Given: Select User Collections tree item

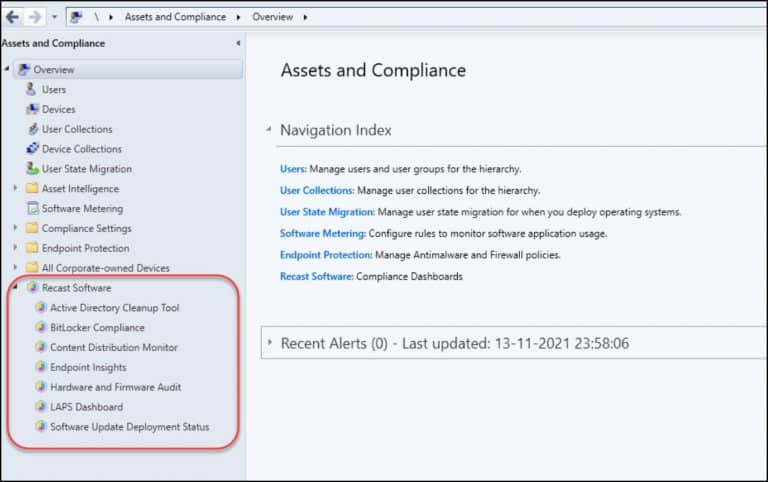Looking at the screenshot, I should coord(77,129).
